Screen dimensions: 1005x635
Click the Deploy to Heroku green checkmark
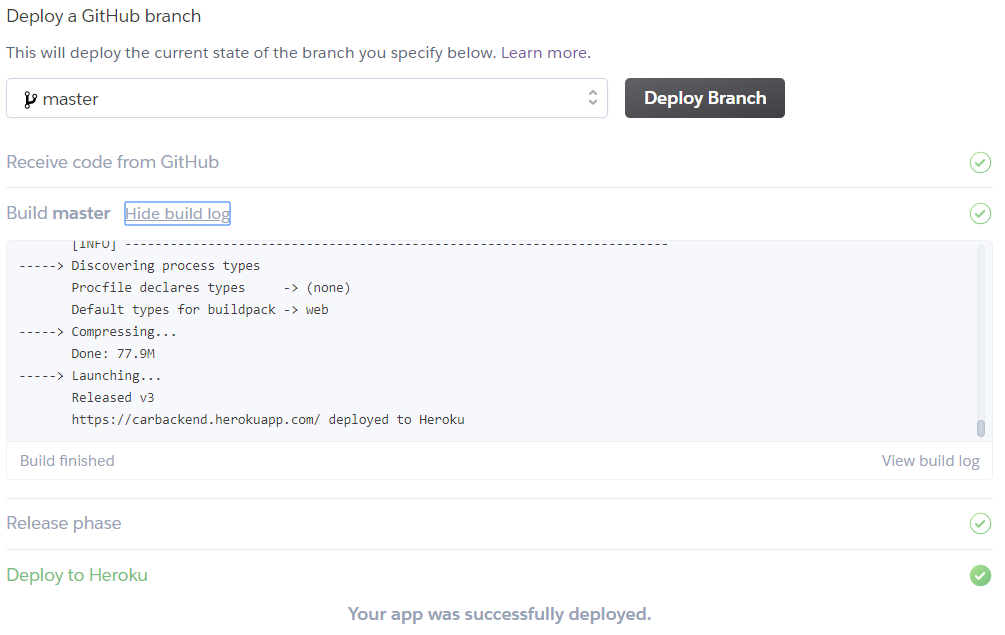(x=980, y=575)
